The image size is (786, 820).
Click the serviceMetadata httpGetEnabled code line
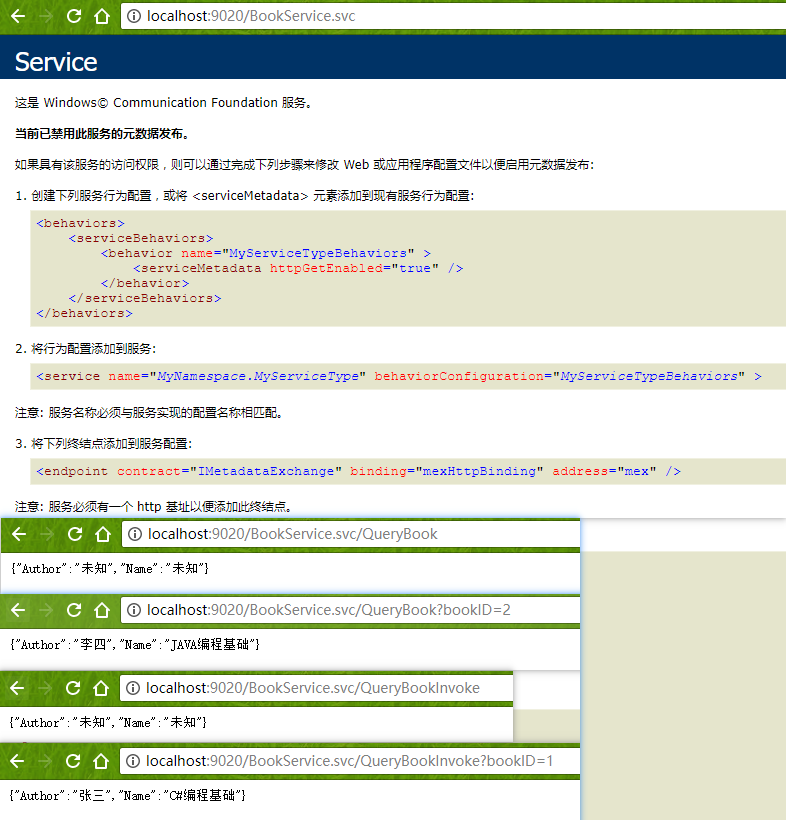(297, 268)
